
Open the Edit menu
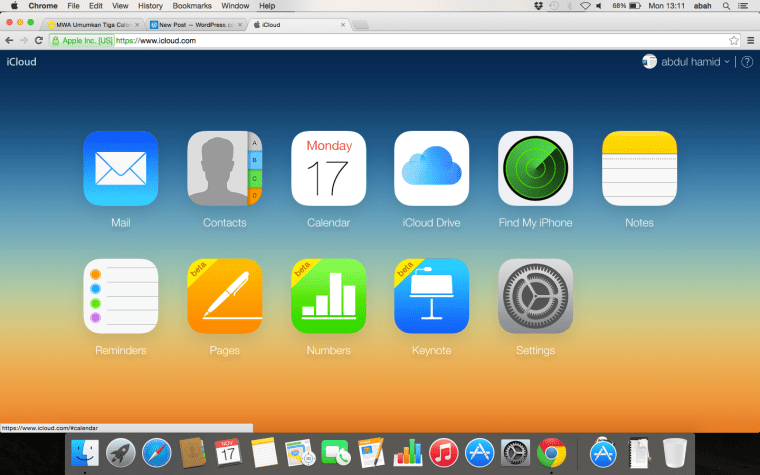(x=95, y=6)
